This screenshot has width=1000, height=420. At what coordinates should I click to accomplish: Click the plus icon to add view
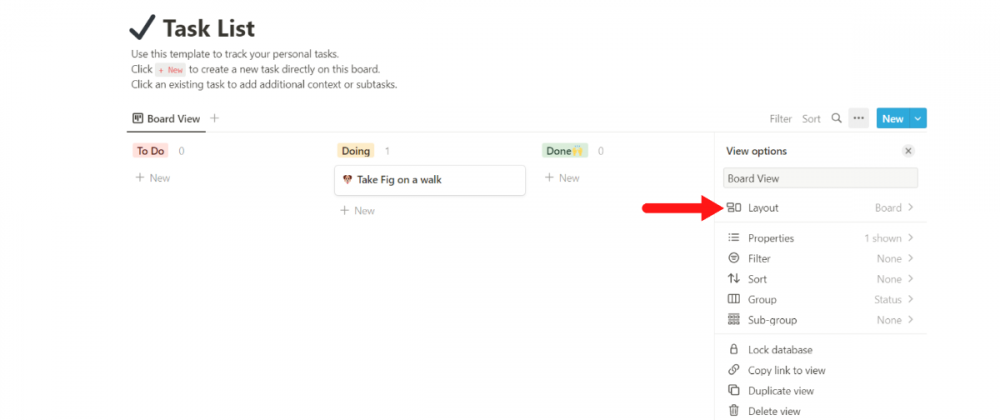[214, 119]
